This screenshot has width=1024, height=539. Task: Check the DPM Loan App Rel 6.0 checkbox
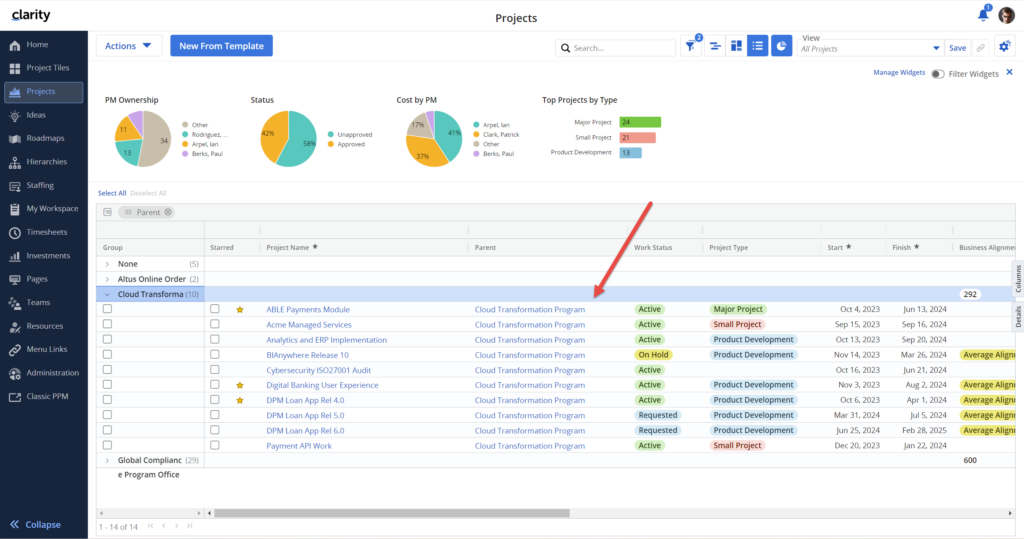(107, 430)
